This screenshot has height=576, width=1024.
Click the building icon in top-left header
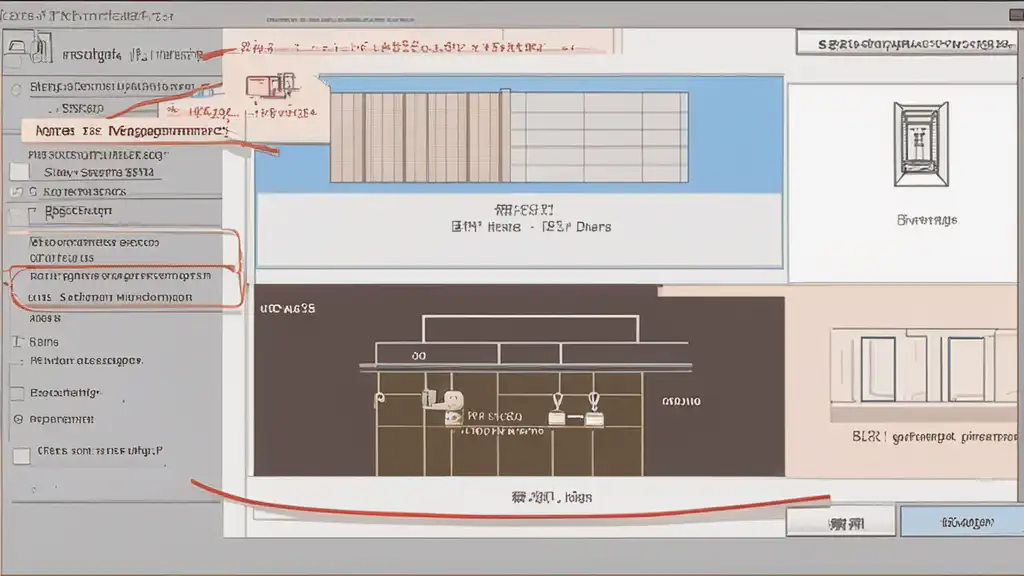[x=29, y=48]
